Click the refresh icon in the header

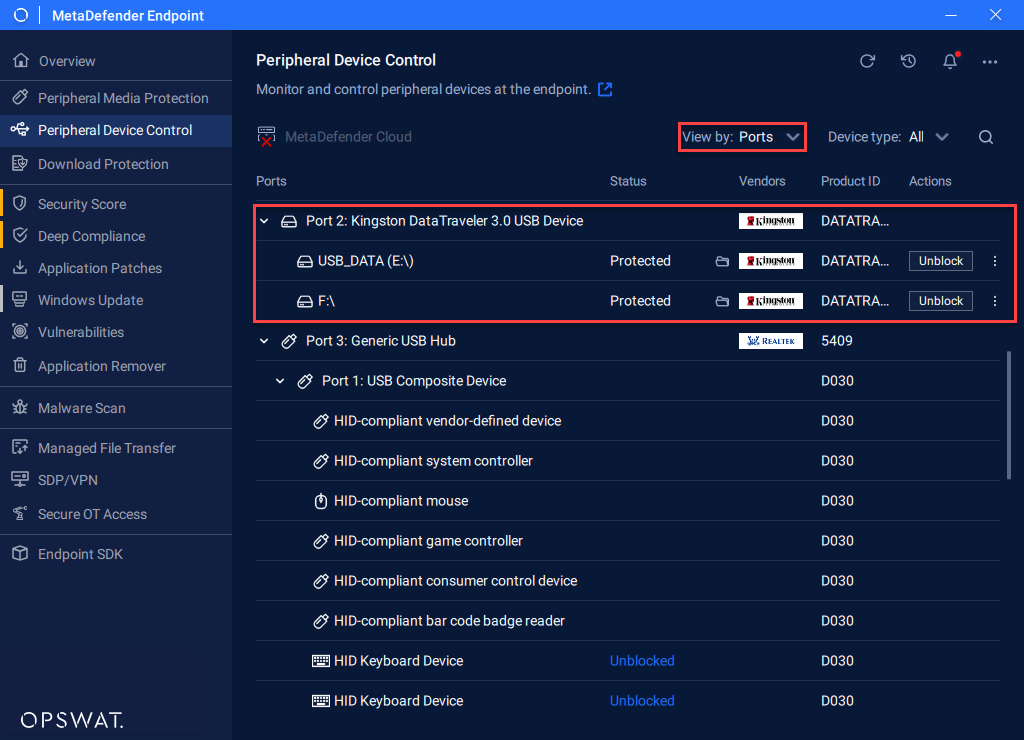[x=867, y=61]
